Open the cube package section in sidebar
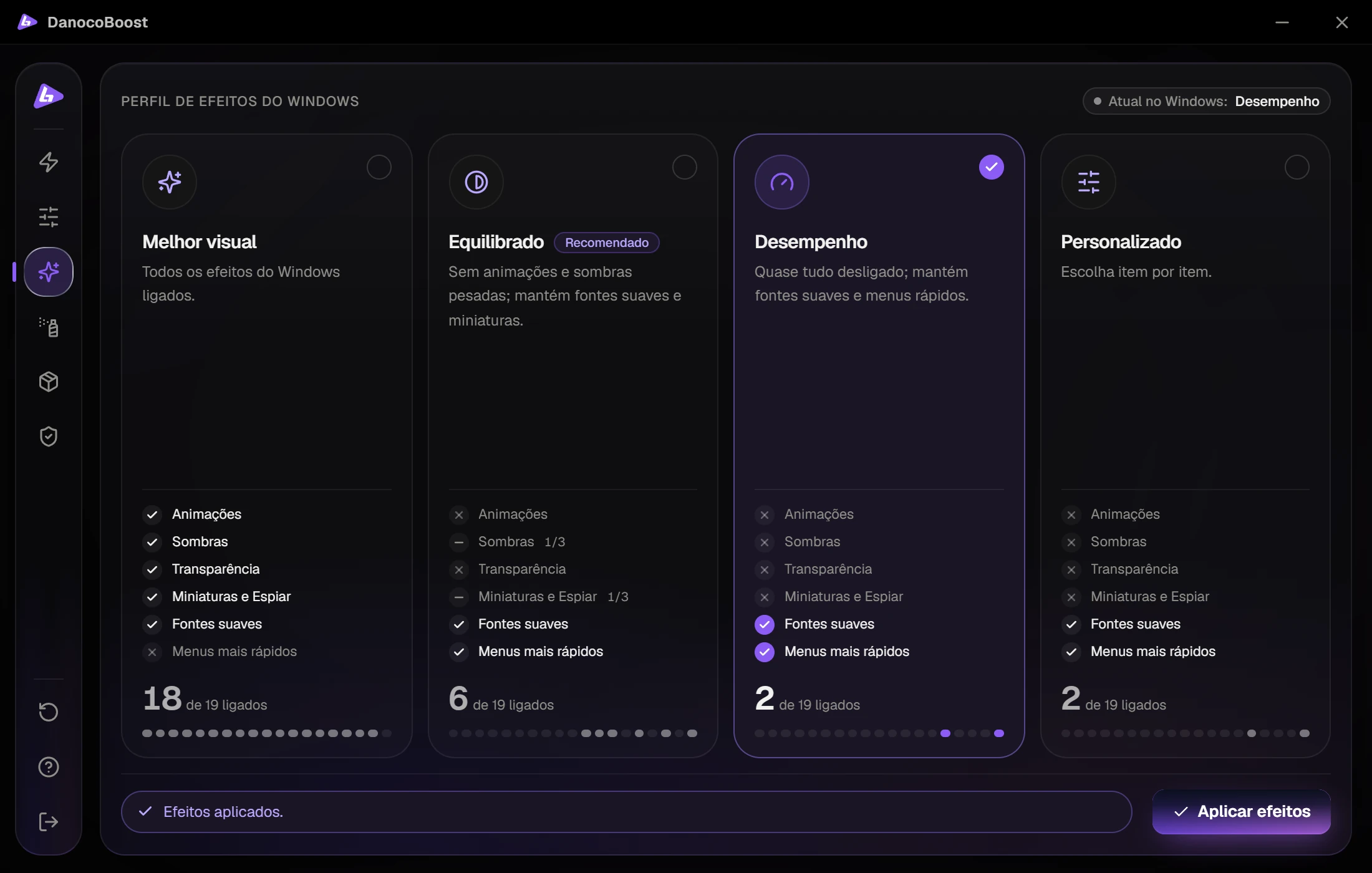 point(49,382)
